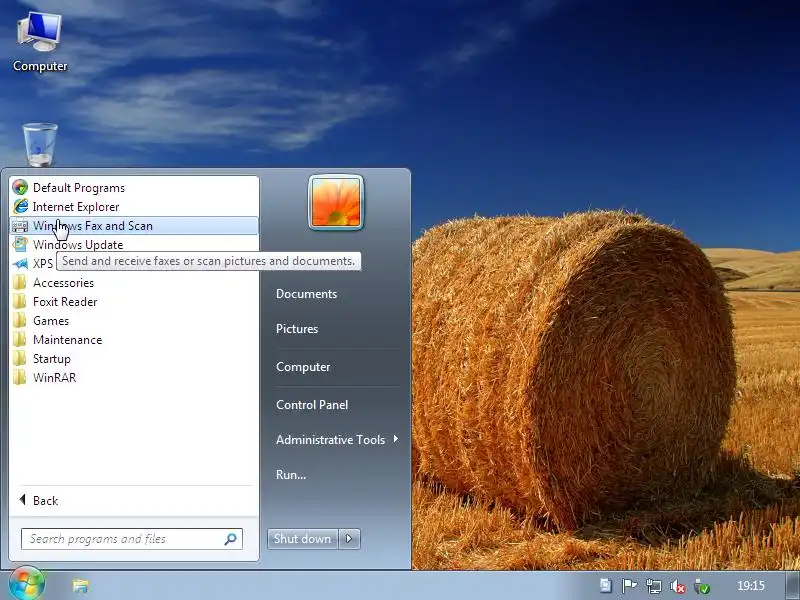Expand the Games folder
The image size is (800, 600).
134,320
